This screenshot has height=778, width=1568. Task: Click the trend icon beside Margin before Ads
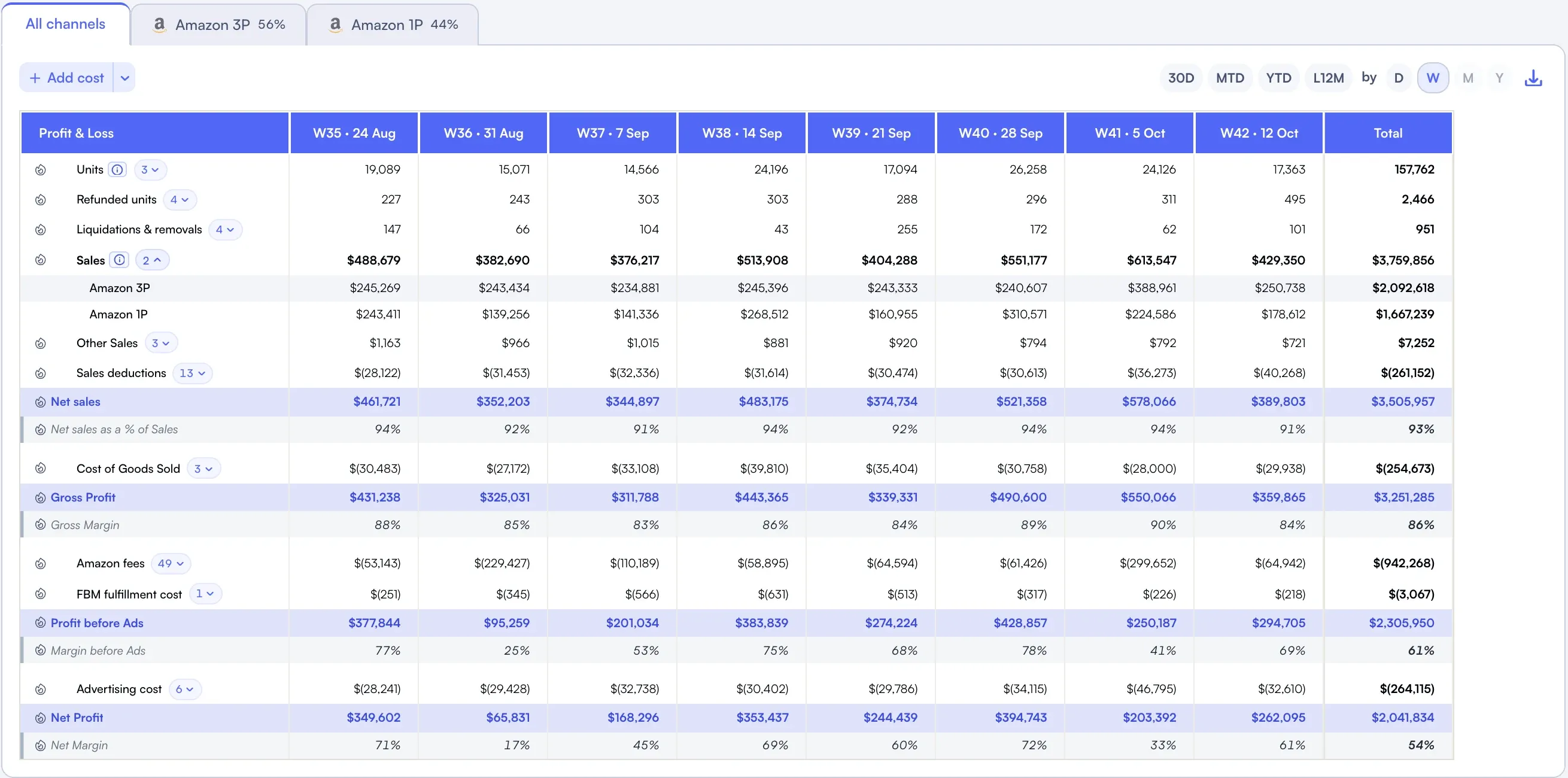click(40, 650)
